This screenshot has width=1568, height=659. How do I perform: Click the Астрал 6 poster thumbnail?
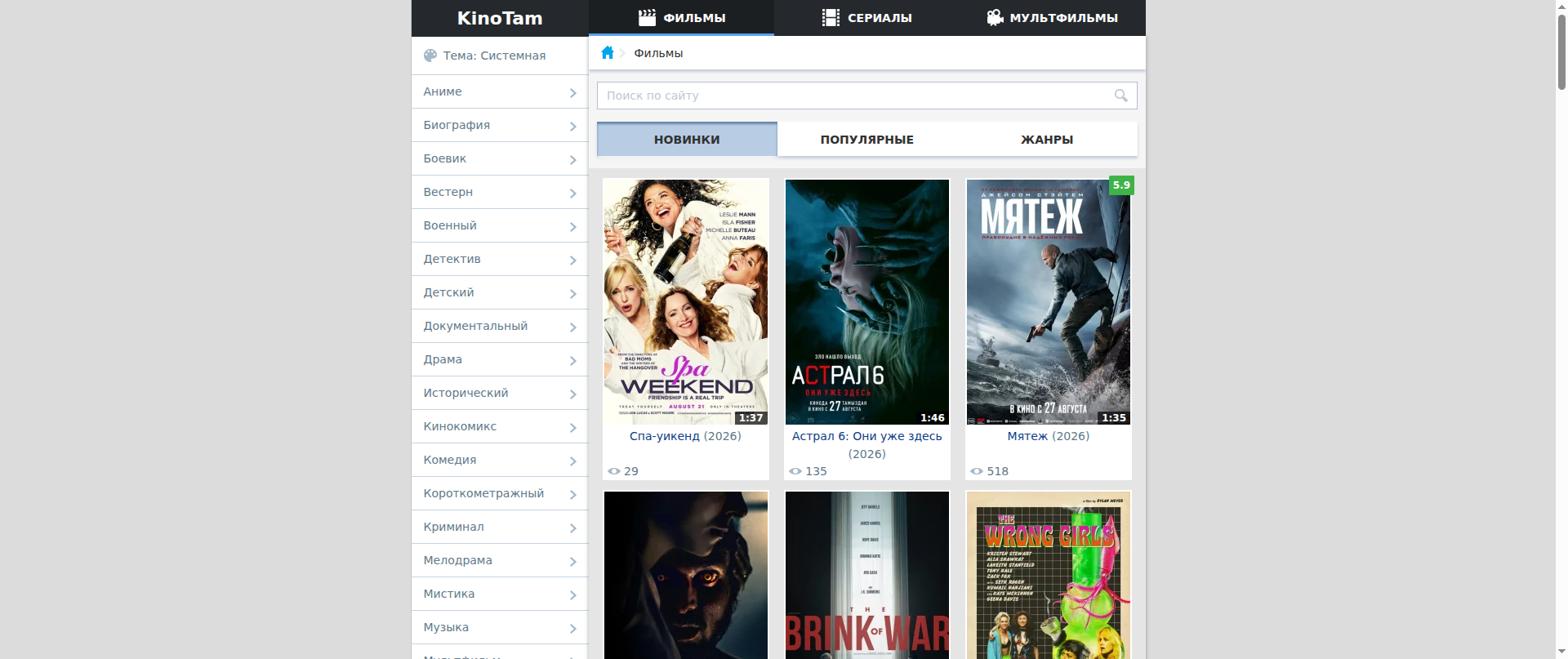tap(867, 302)
